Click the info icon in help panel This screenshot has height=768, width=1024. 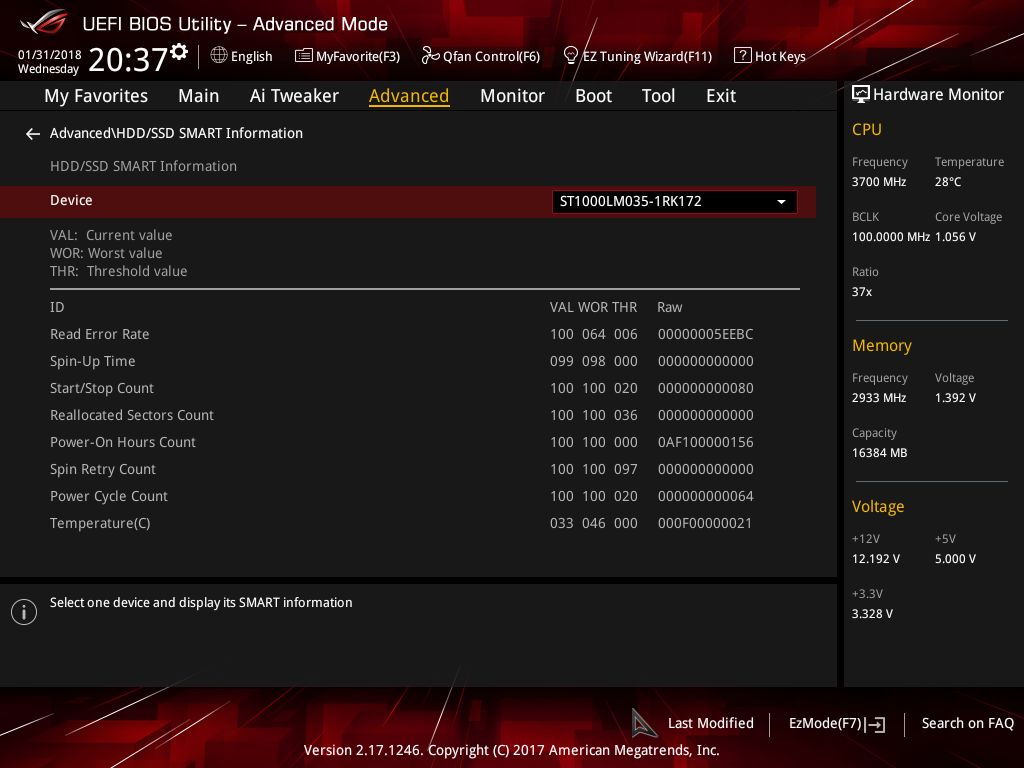click(24, 612)
